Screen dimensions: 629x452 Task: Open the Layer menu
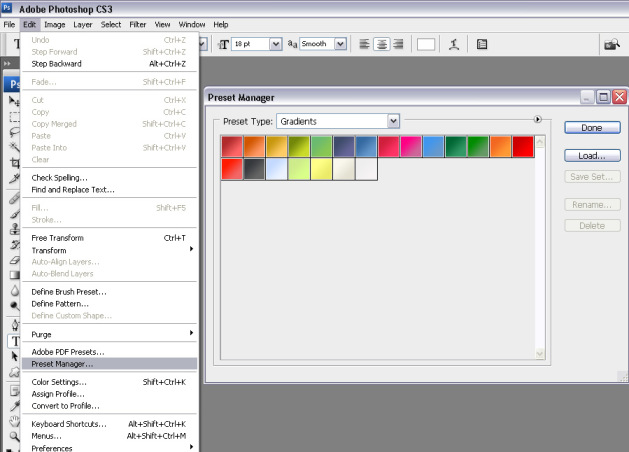click(x=83, y=24)
